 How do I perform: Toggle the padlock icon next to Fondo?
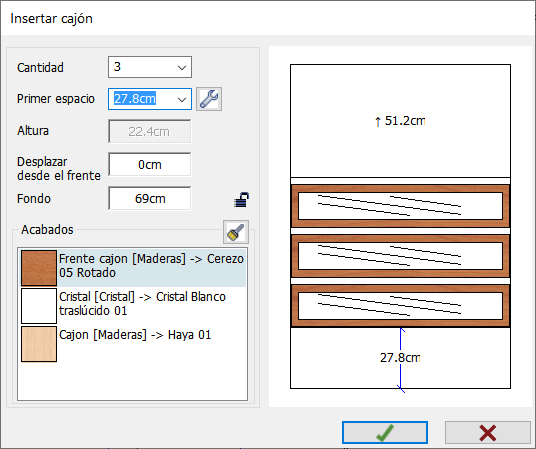(x=241, y=199)
